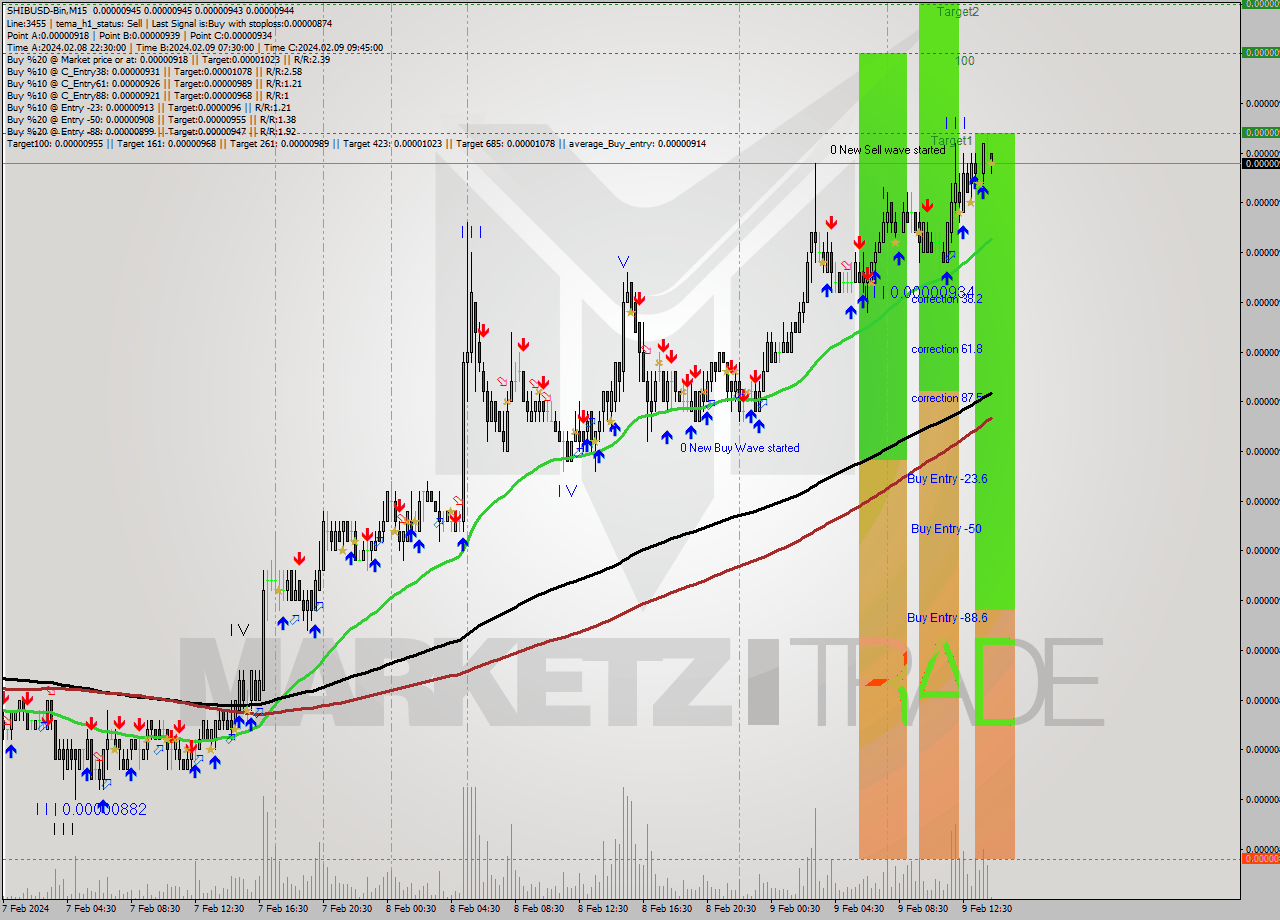This screenshot has height=920, width=1280.
Task: Select the 'Buy %20 @ Entry -88' line
Action: point(152,131)
